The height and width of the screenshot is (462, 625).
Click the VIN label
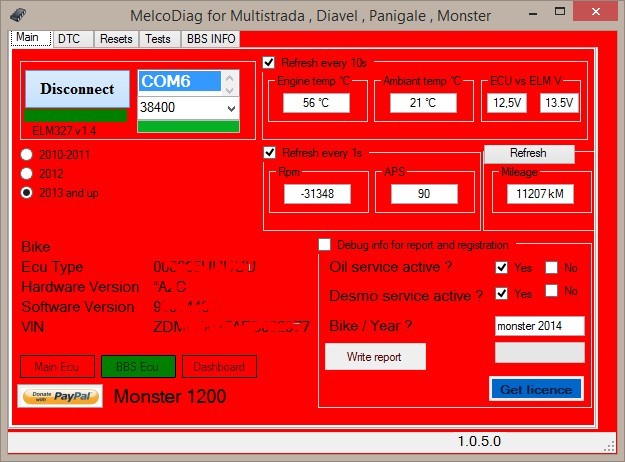pos(33,327)
